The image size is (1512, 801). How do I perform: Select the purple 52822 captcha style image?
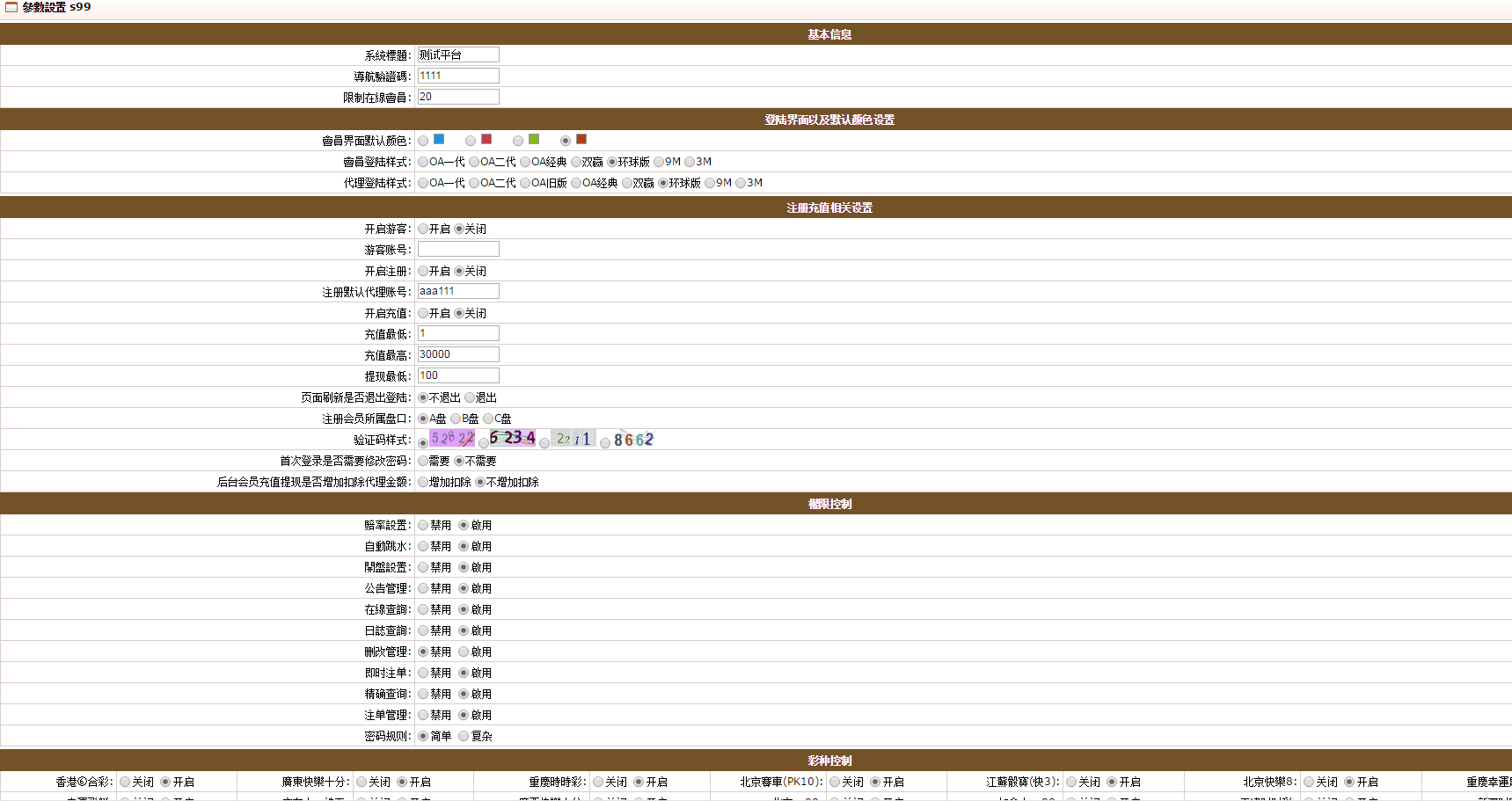[x=452, y=438]
